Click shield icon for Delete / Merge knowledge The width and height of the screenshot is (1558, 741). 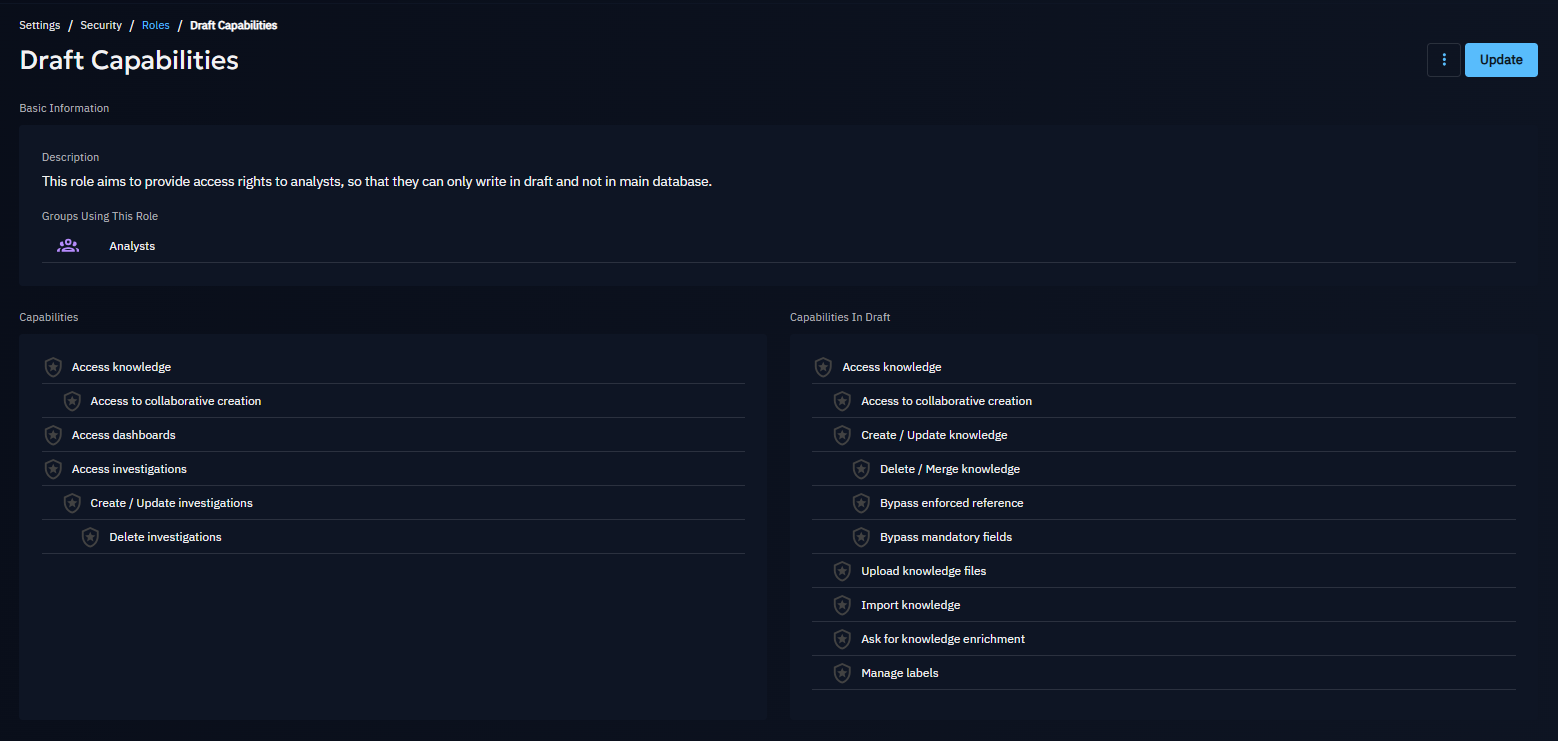pyautogui.click(x=861, y=469)
